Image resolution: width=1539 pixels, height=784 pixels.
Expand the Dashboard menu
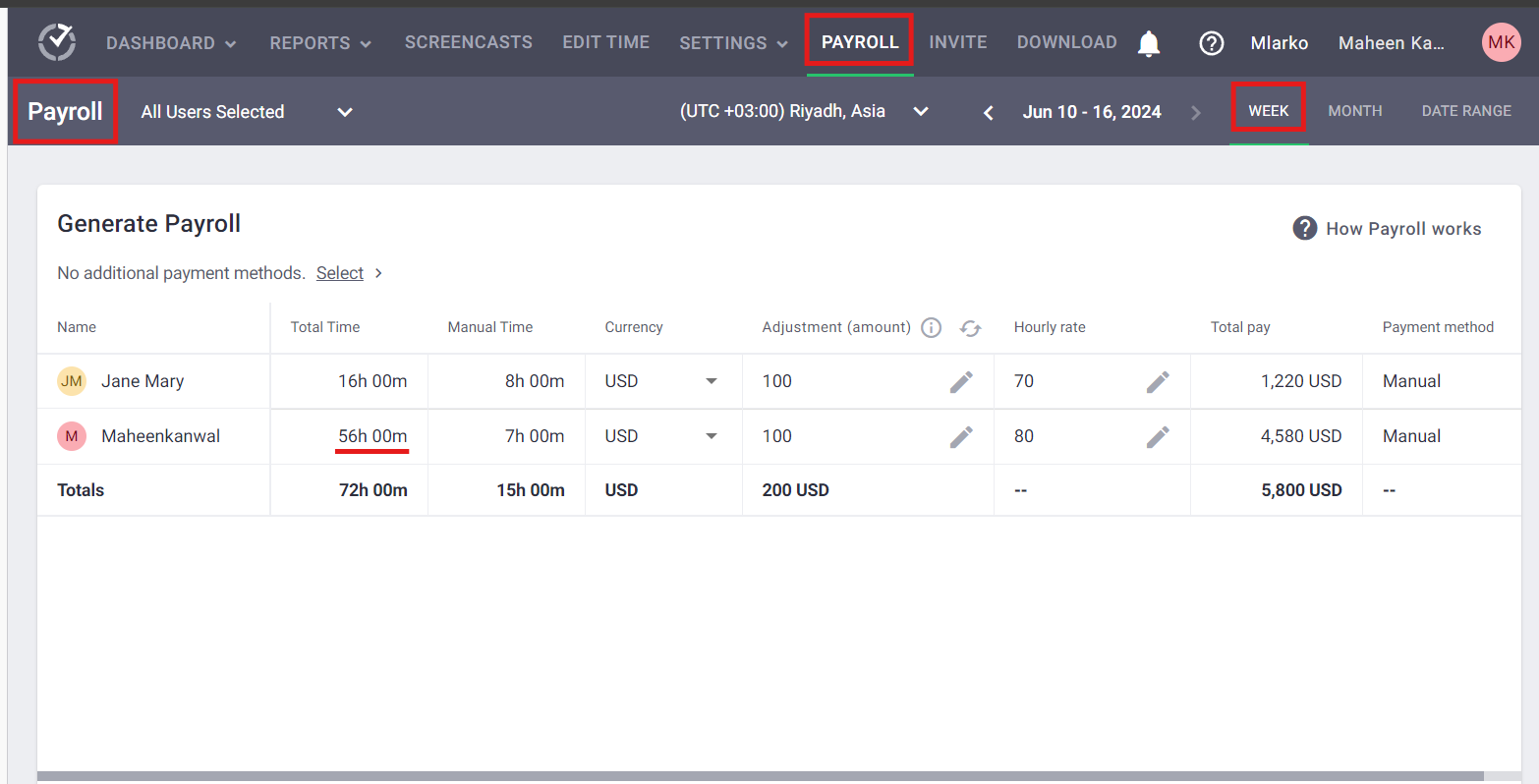[x=170, y=43]
